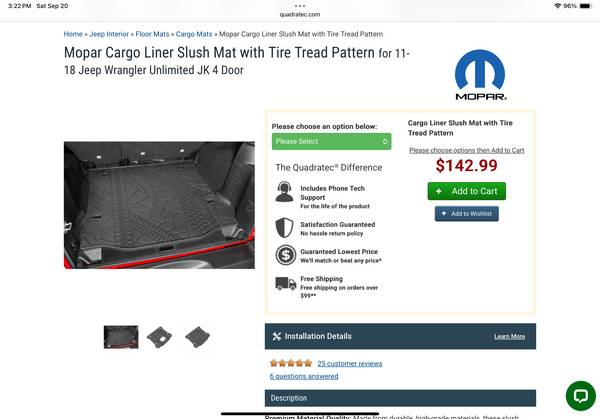This screenshot has width=600, height=419.
Task: Open the 25 customer reviews link
Action: (350, 364)
